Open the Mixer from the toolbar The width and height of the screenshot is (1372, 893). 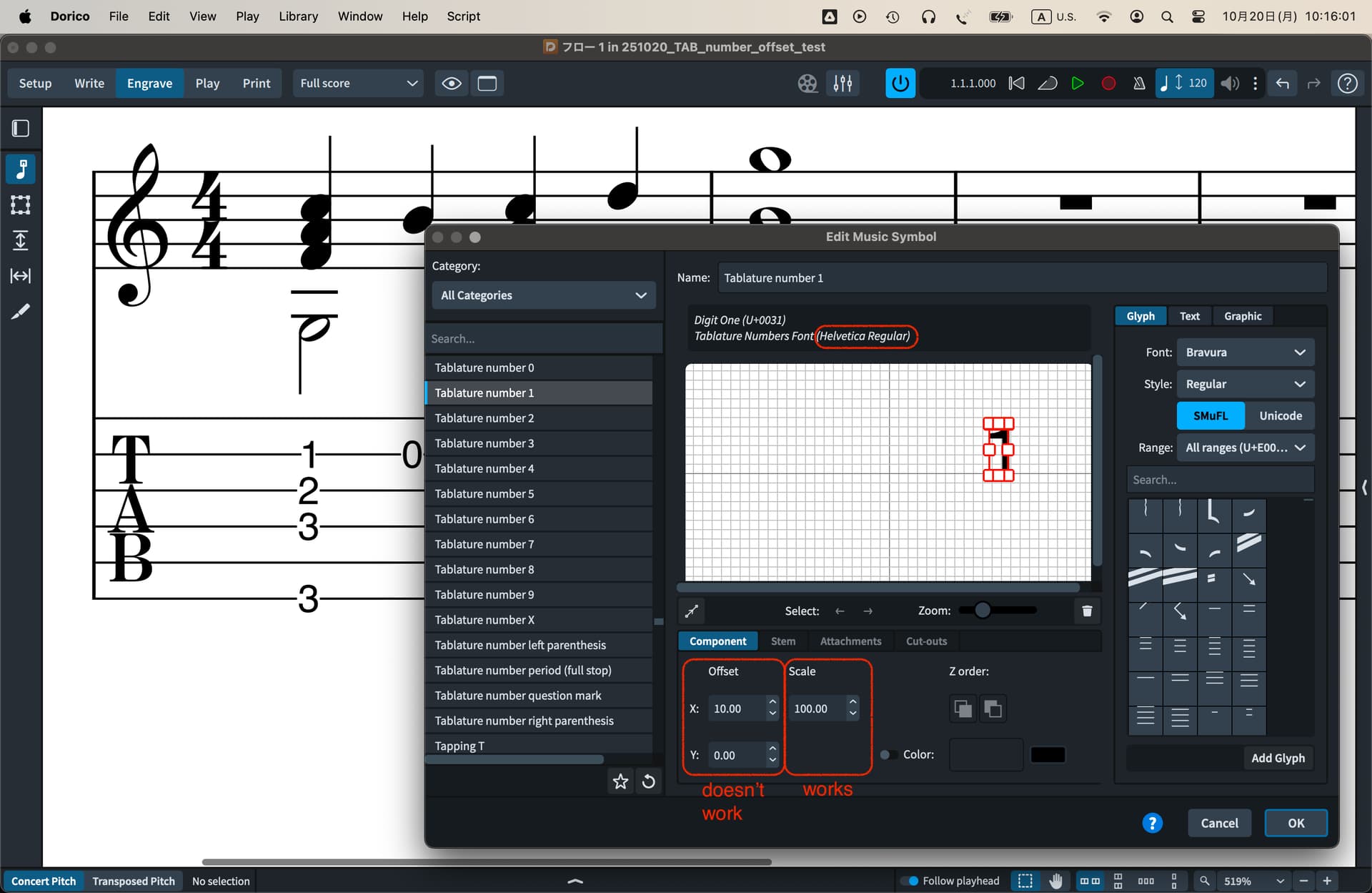click(x=842, y=84)
